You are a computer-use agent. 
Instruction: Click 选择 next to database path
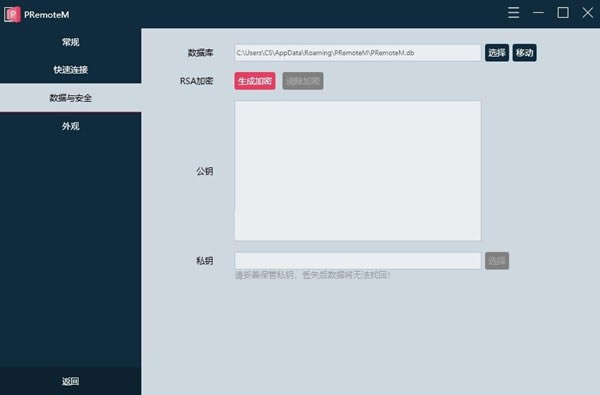pyautogui.click(x=497, y=52)
